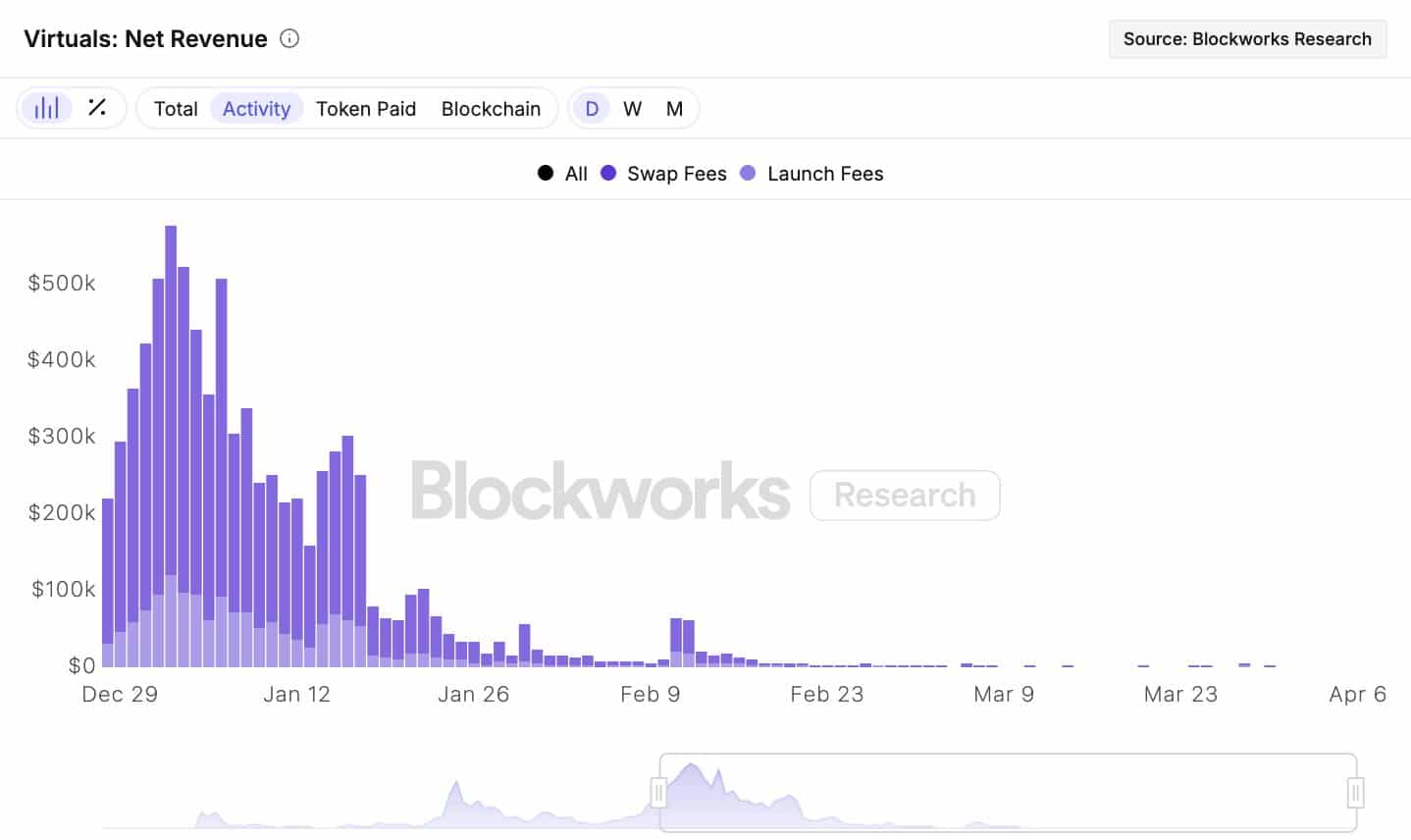Toggle Swap Fees series label
1411x840 pixels.
[x=677, y=174]
